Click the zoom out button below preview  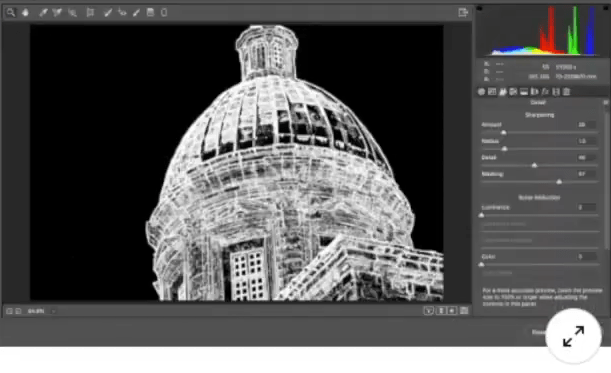pos(9,311)
